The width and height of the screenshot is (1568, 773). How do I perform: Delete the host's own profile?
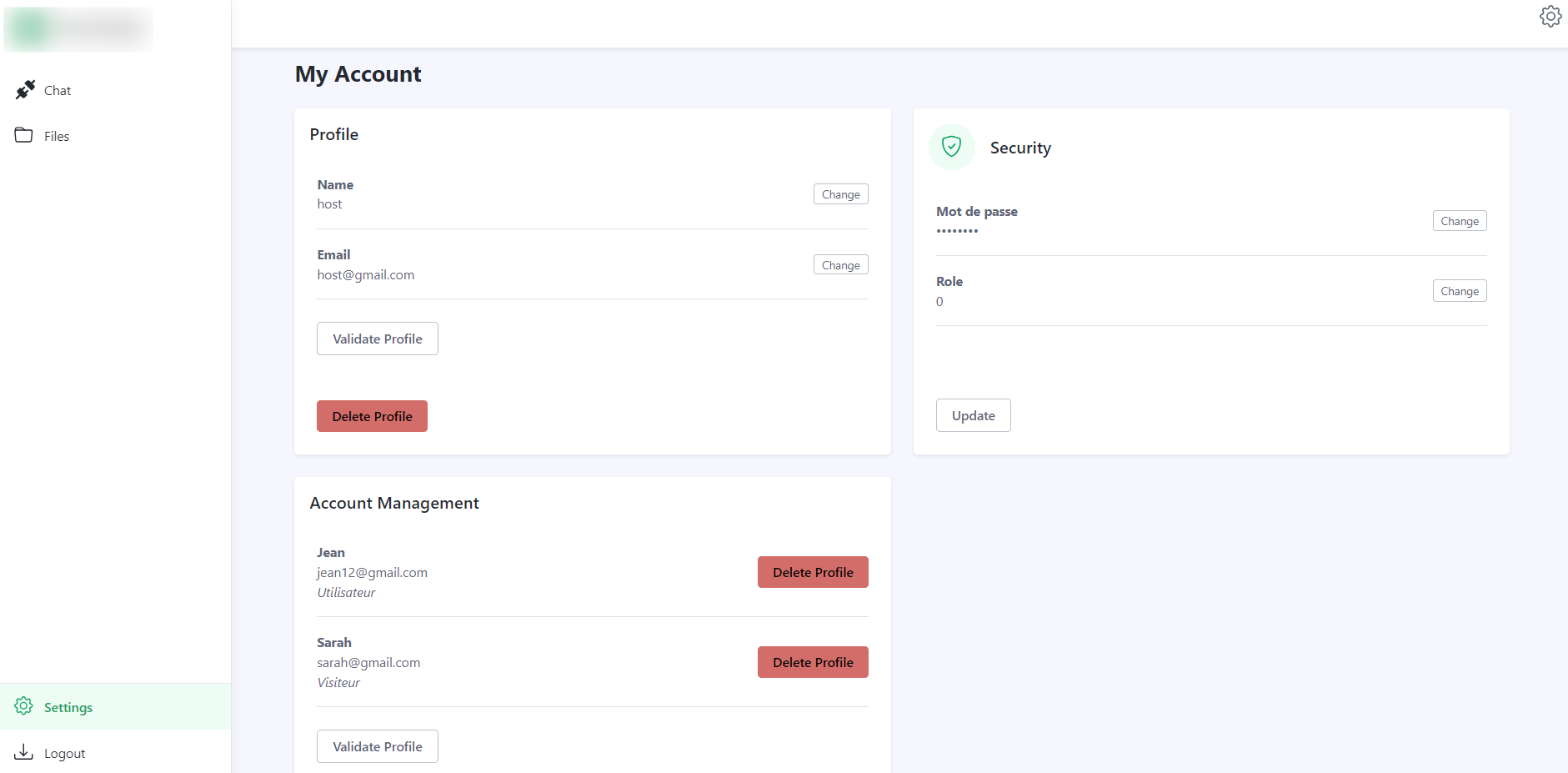(x=372, y=416)
